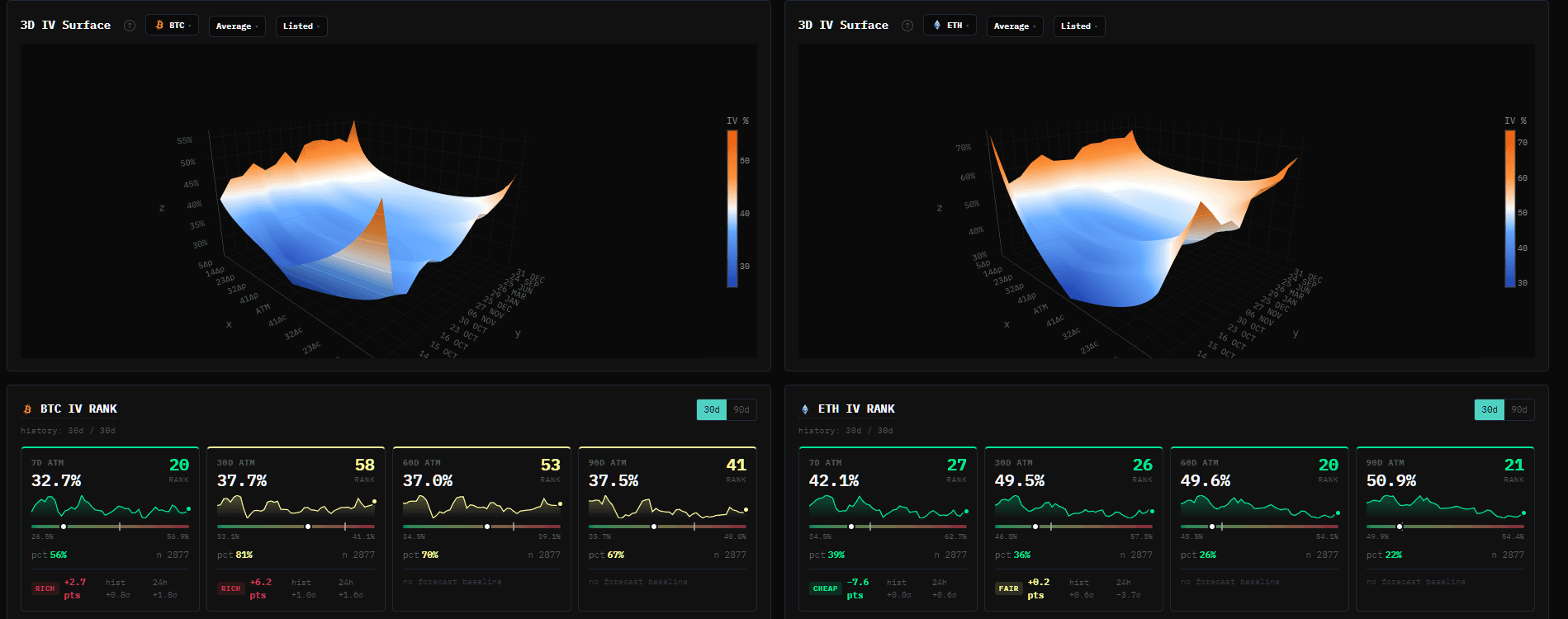Click the RICH badge on BTC 7D ATM card
The height and width of the screenshot is (619, 1568).
(x=45, y=588)
